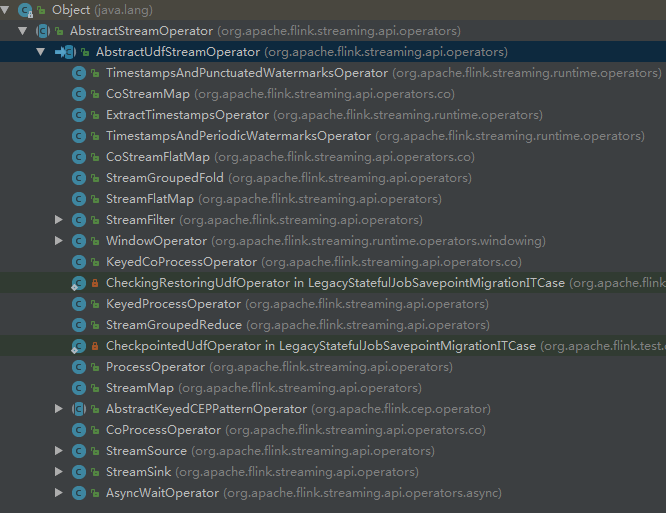This screenshot has height=513, width=666.
Task: Click the private lock icon beside CheckpointedUdfOperator
Action: pyautogui.click(x=95, y=346)
